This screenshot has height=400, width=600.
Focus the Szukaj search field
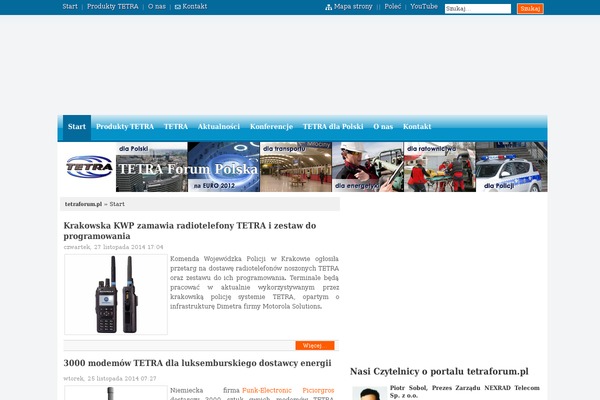478,8
